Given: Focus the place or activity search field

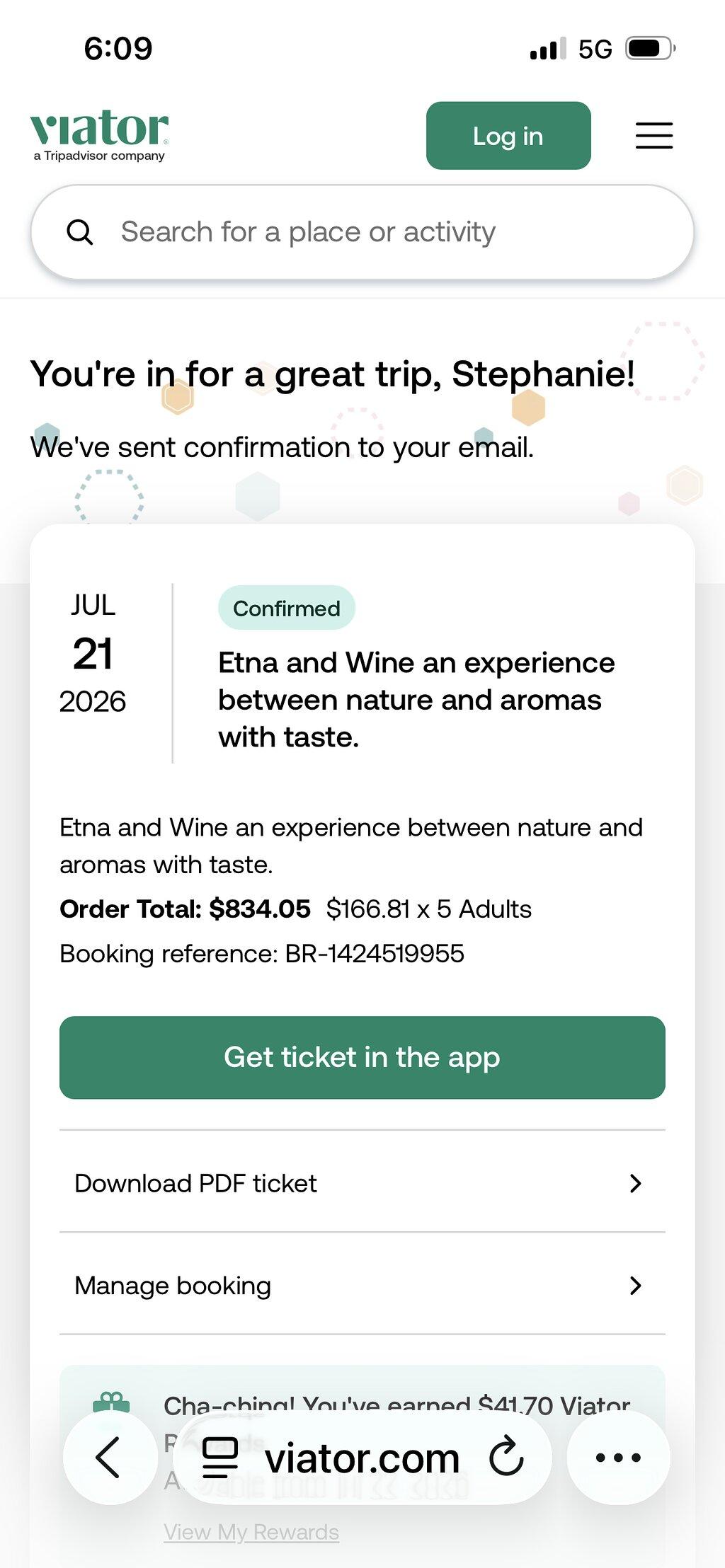Looking at the screenshot, I should point(362,232).
